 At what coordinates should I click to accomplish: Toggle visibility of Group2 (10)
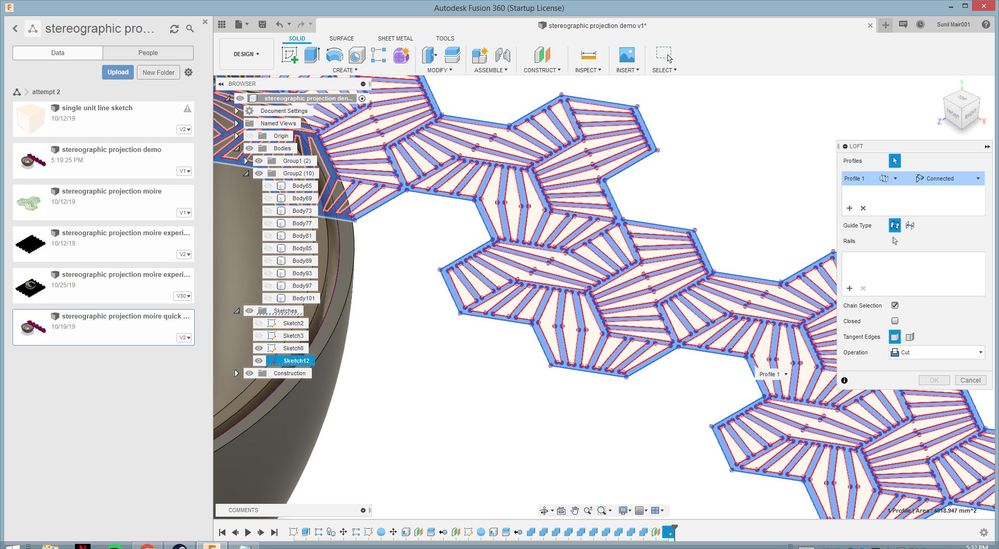click(x=259, y=173)
